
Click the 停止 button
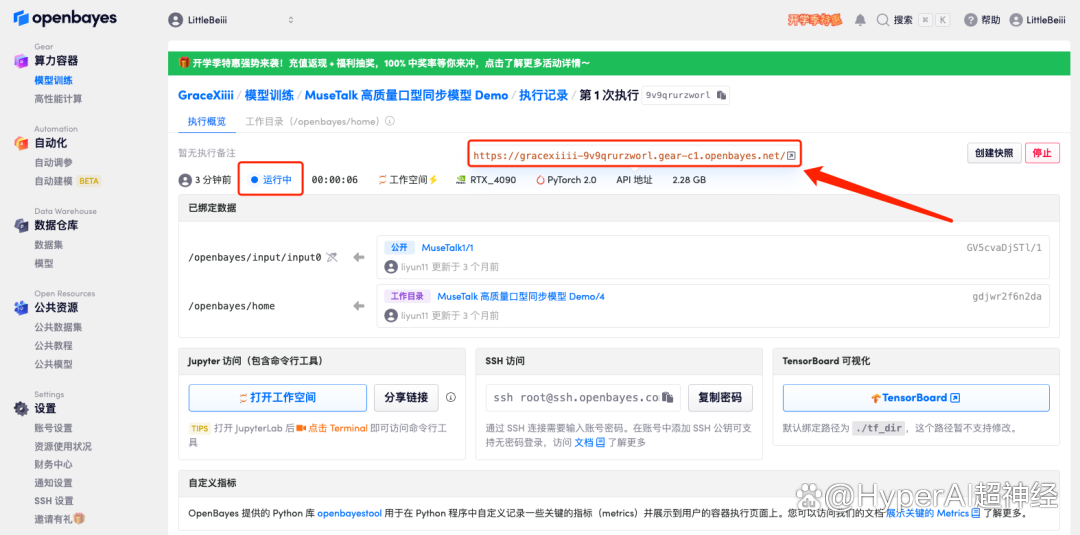[1042, 153]
